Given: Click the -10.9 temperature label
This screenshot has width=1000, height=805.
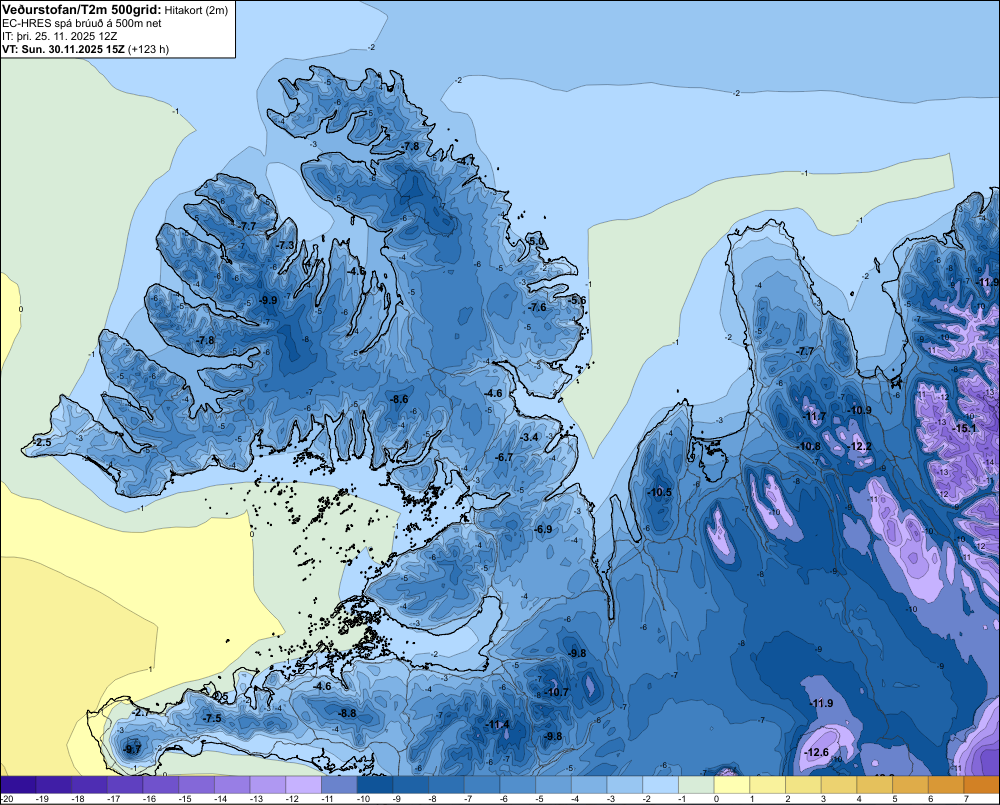Looking at the screenshot, I should [x=860, y=410].
